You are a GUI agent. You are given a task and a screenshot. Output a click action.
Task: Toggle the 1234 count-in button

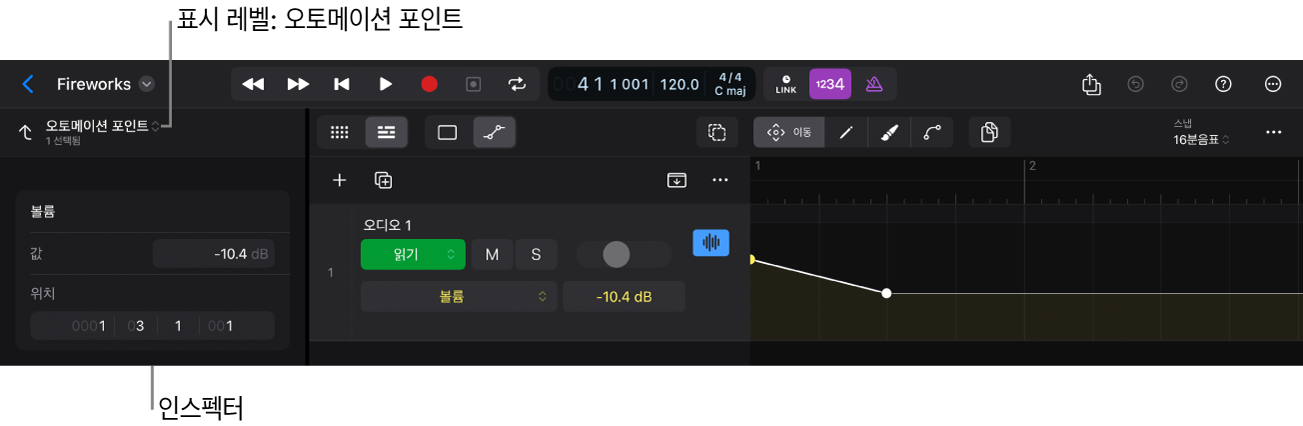(x=830, y=84)
